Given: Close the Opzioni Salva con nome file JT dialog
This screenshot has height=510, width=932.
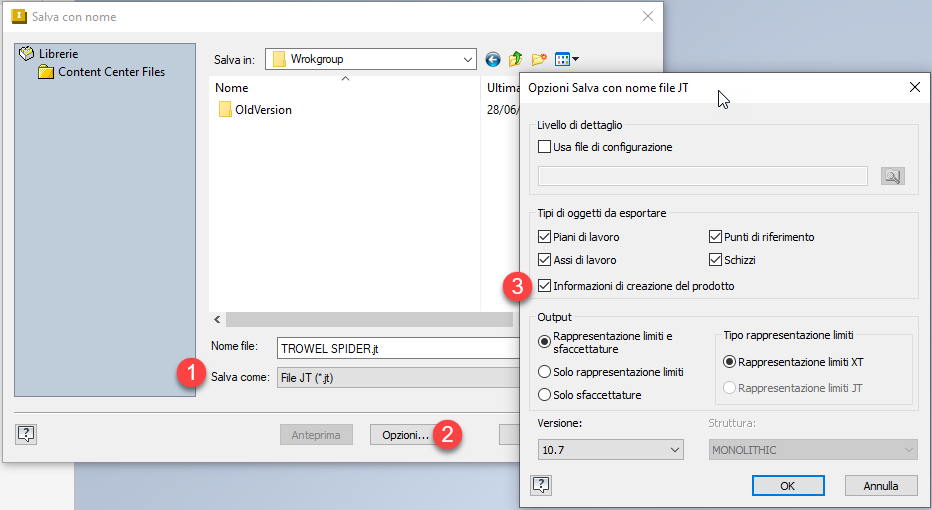Looking at the screenshot, I should click(x=915, y=87).
